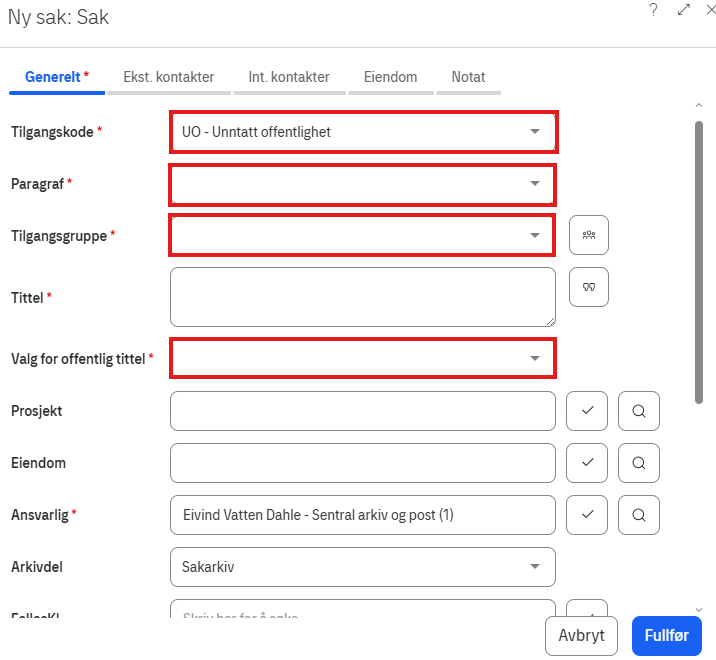716x660 pixels.
Task: Open the Tilgangsgruppe dropdown list
Action: pyautogui.click(x=534, y=235)
